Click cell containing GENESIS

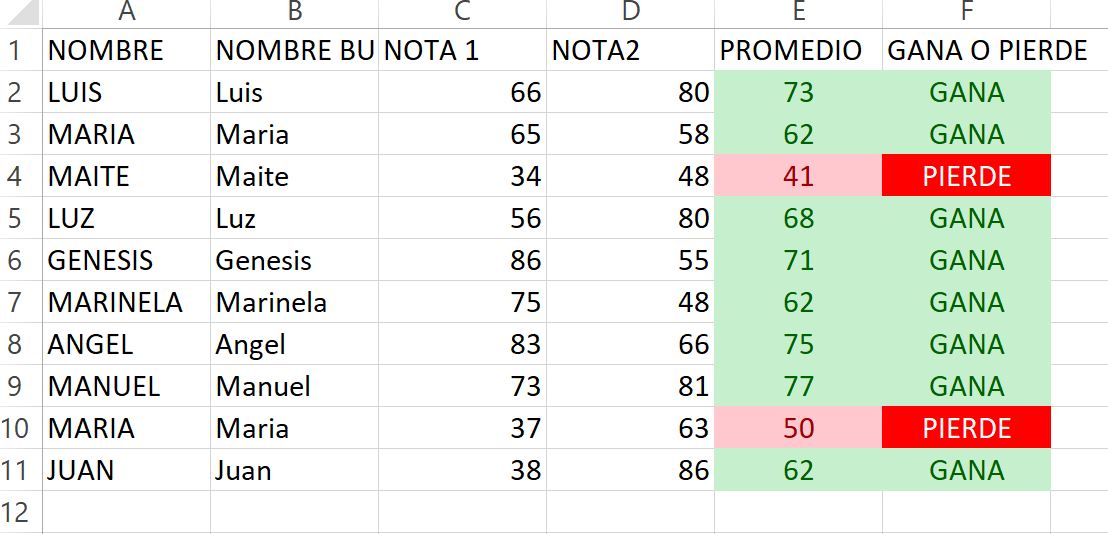126,260
